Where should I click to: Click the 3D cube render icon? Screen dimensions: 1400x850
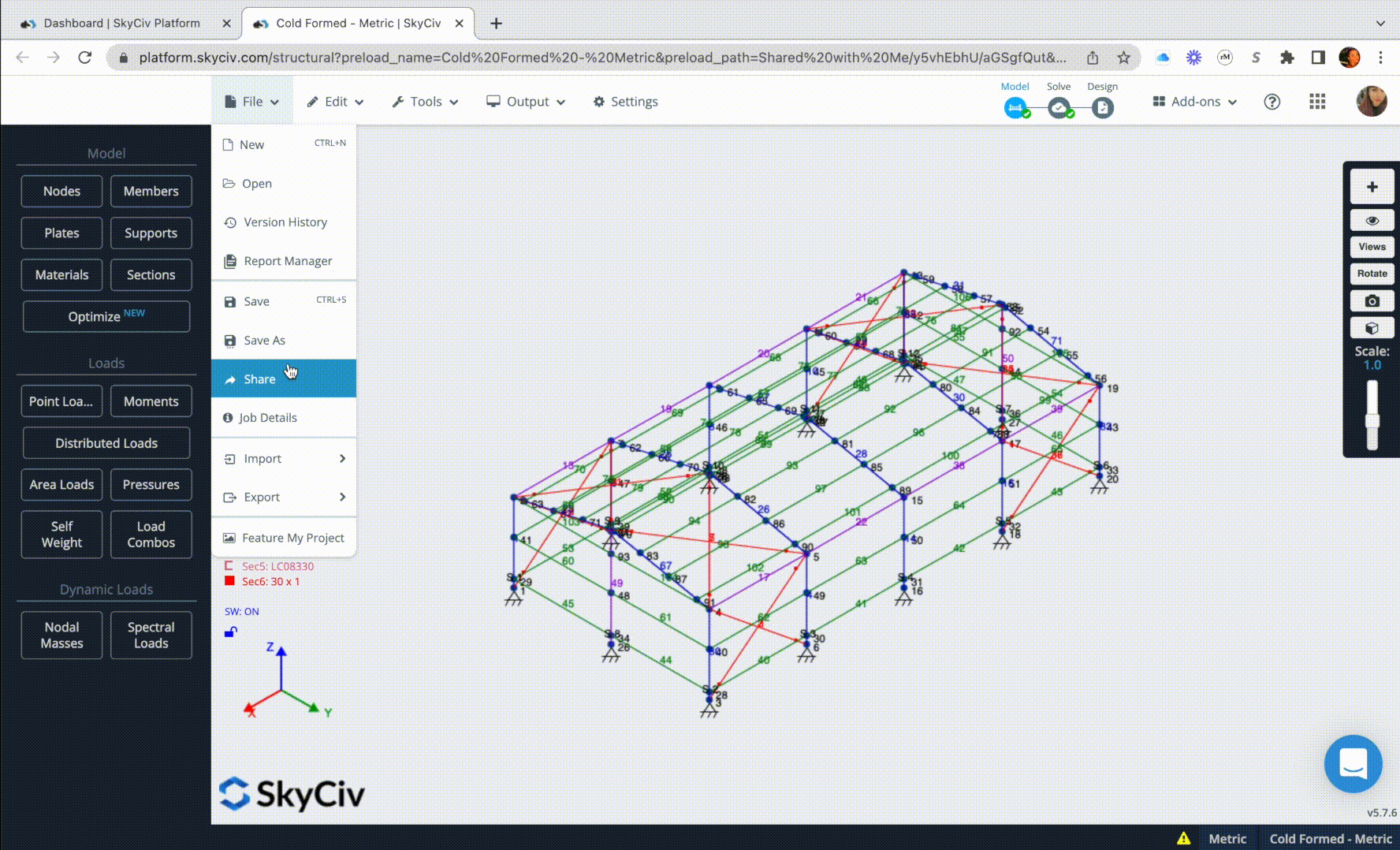point(1372,328)
